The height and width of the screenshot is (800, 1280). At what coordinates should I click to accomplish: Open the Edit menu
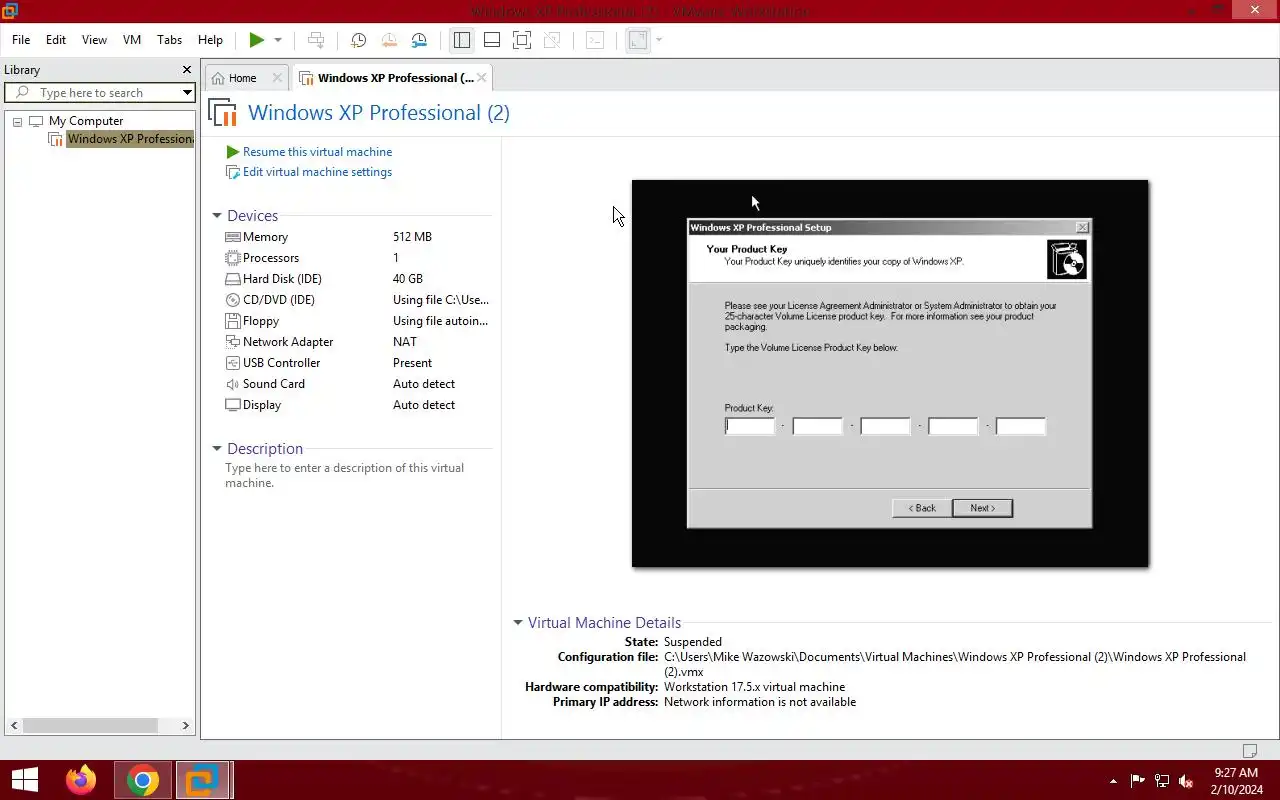tap(56, 40)
